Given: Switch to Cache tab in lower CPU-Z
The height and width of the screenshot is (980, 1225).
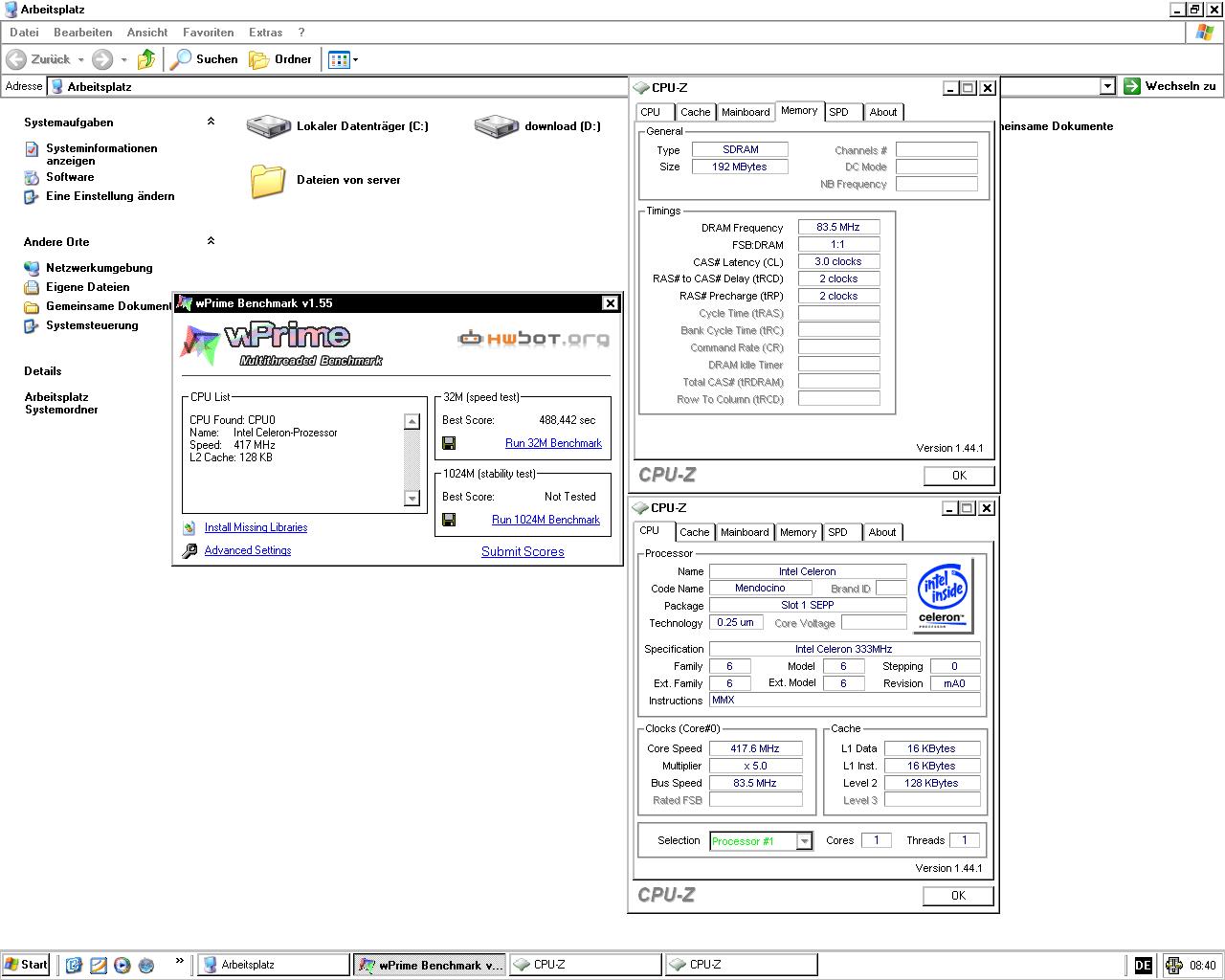Looking at the screenshot, I should (695, 532).
